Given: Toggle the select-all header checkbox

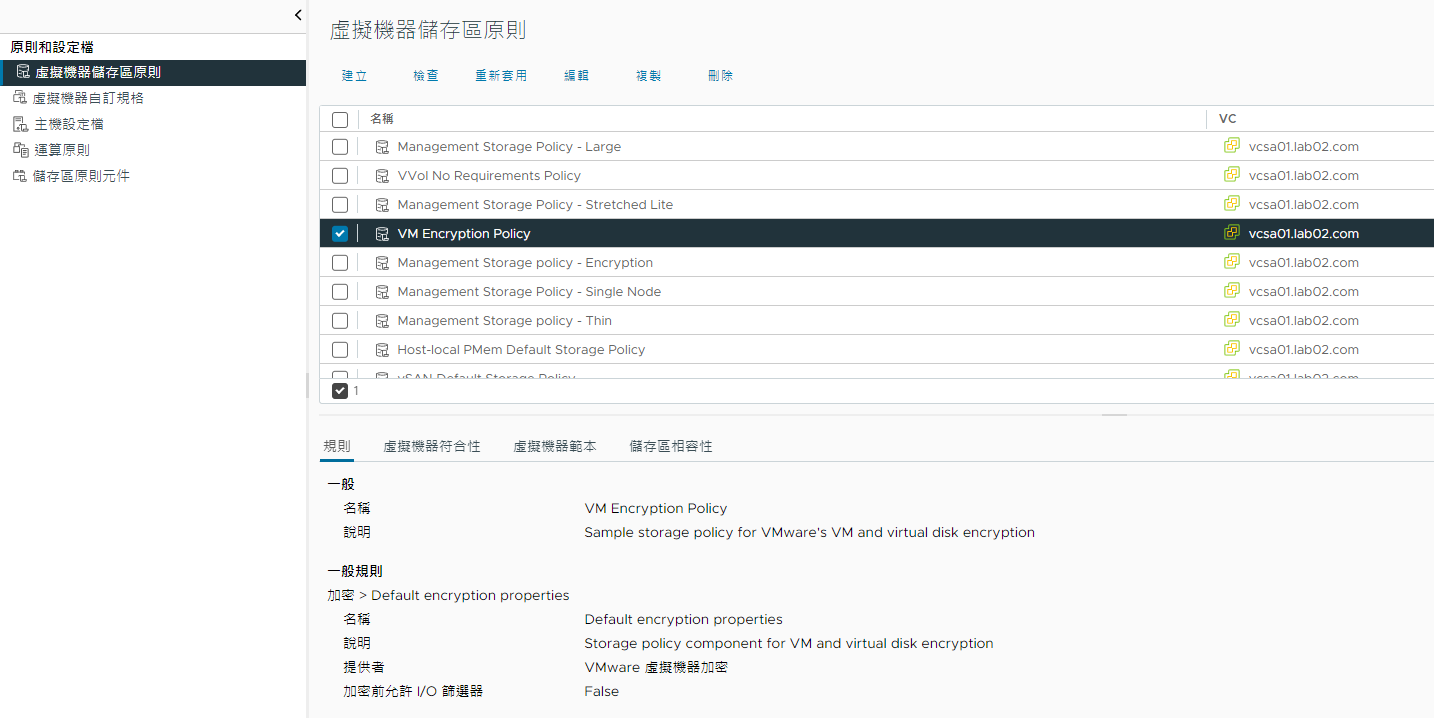Looking at the screenshot, I should pyautogui.click(x=340, y=119).
